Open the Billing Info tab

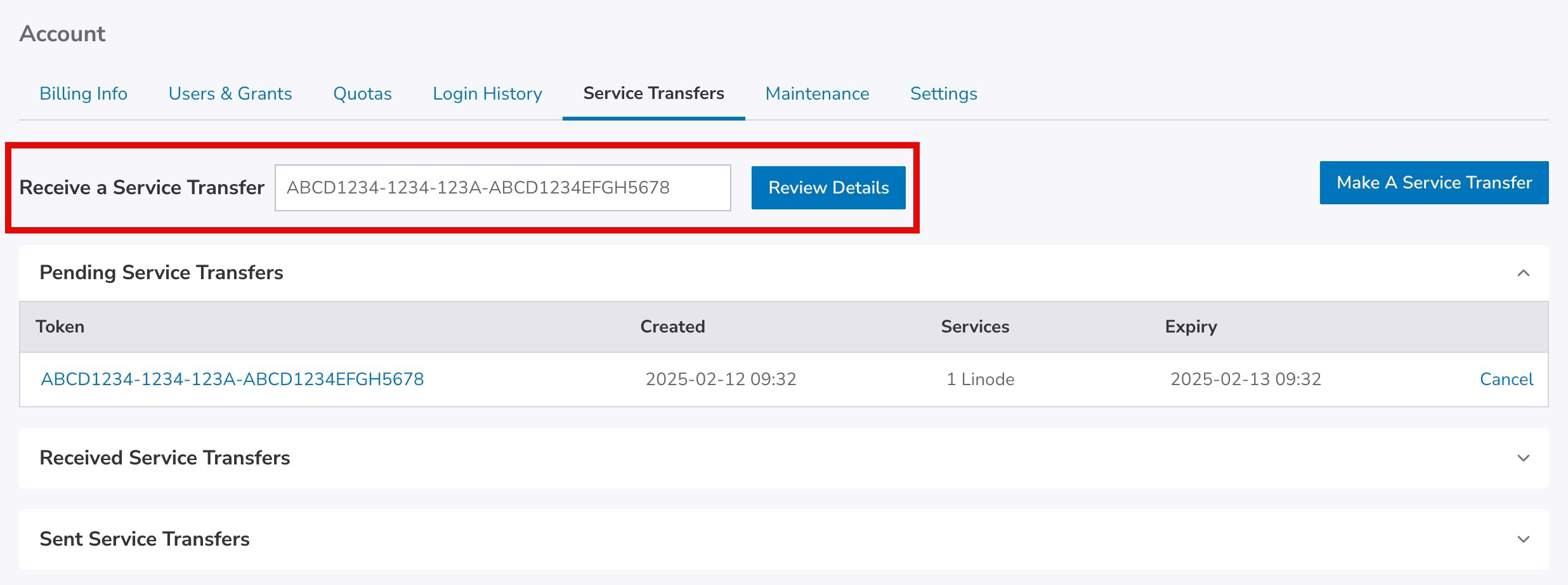coord(83,94)
